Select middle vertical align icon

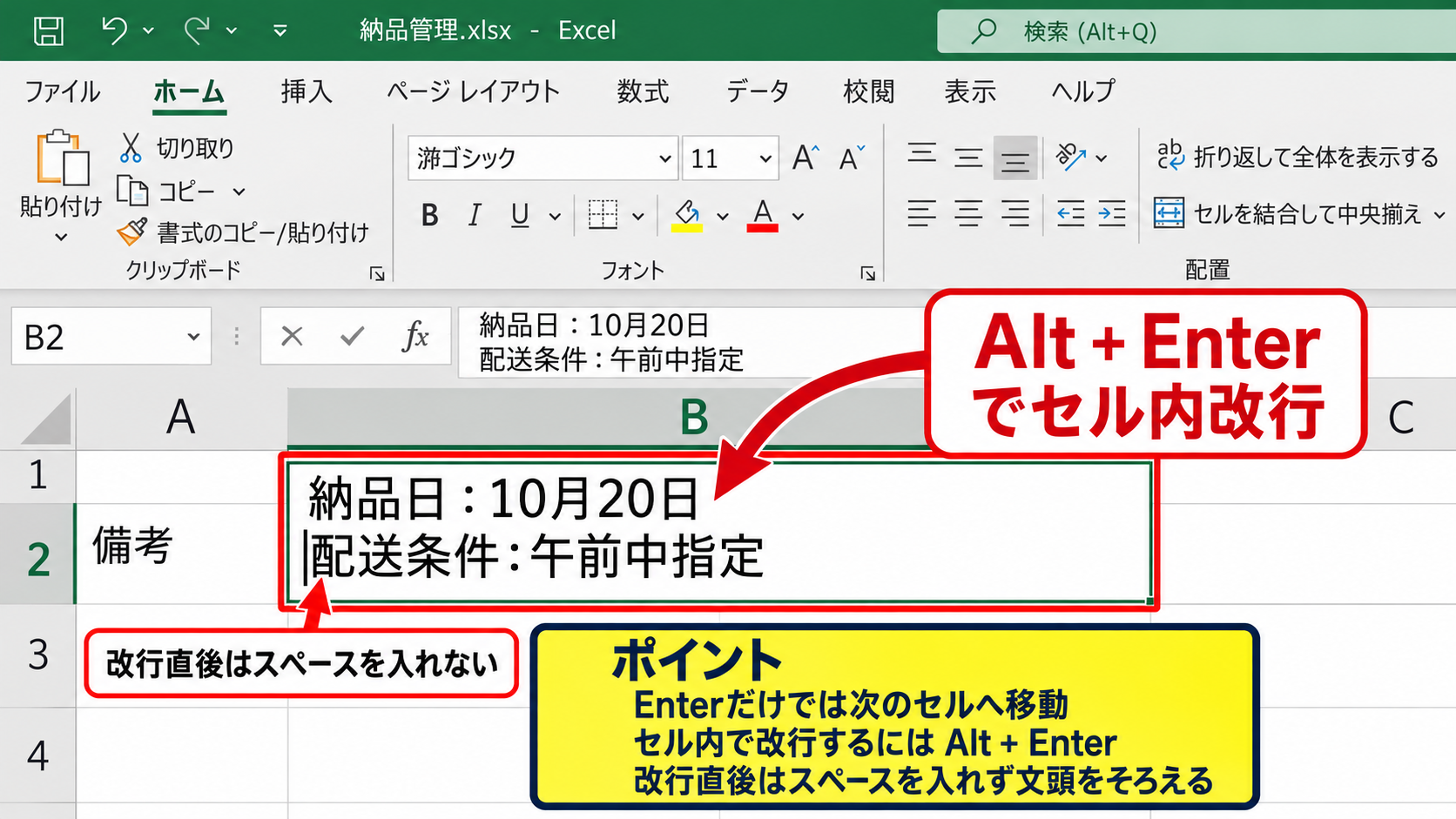point(968,158)
